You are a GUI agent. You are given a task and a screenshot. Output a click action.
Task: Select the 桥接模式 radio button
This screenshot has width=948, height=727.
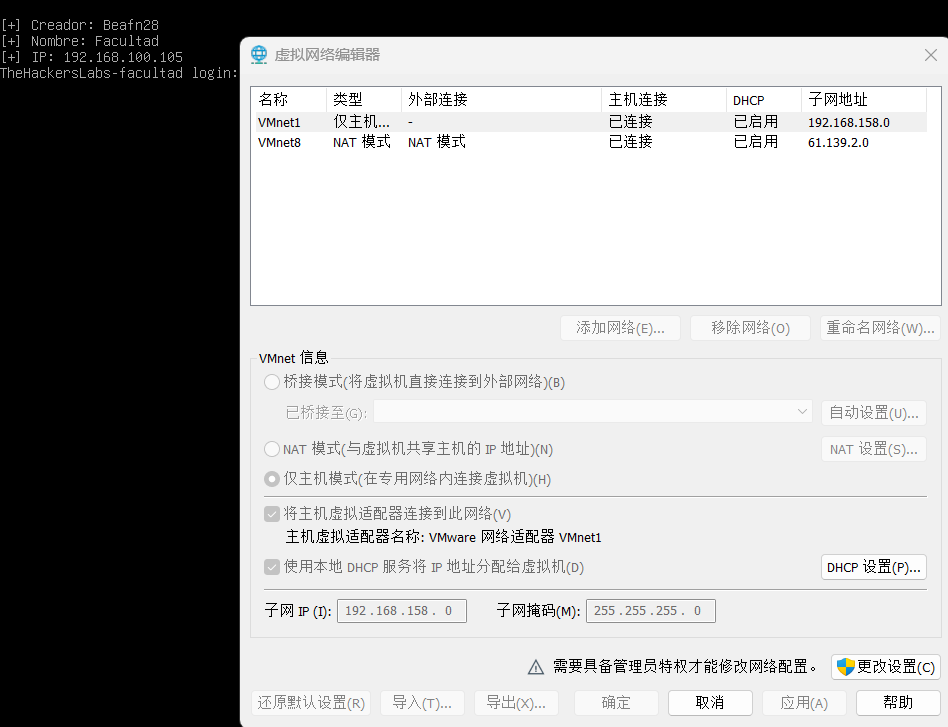[271, 382]
